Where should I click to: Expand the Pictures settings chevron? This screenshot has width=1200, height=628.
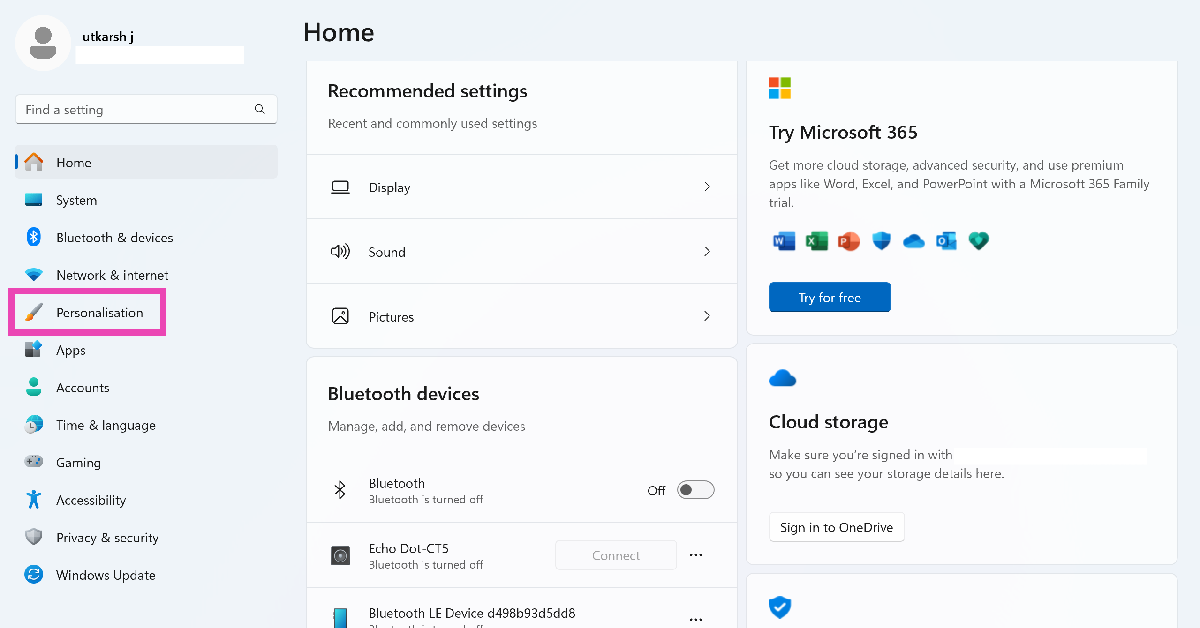coord(707,316)
